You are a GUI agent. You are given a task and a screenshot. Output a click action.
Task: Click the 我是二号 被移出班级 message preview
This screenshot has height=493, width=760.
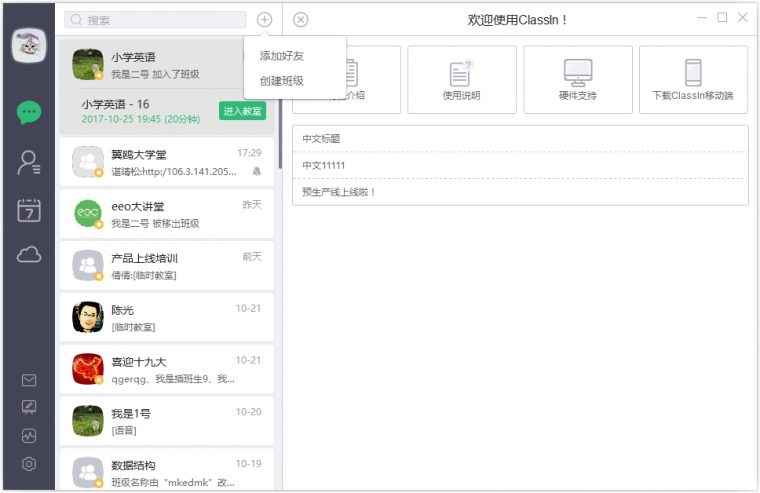[x=155, y=223]
